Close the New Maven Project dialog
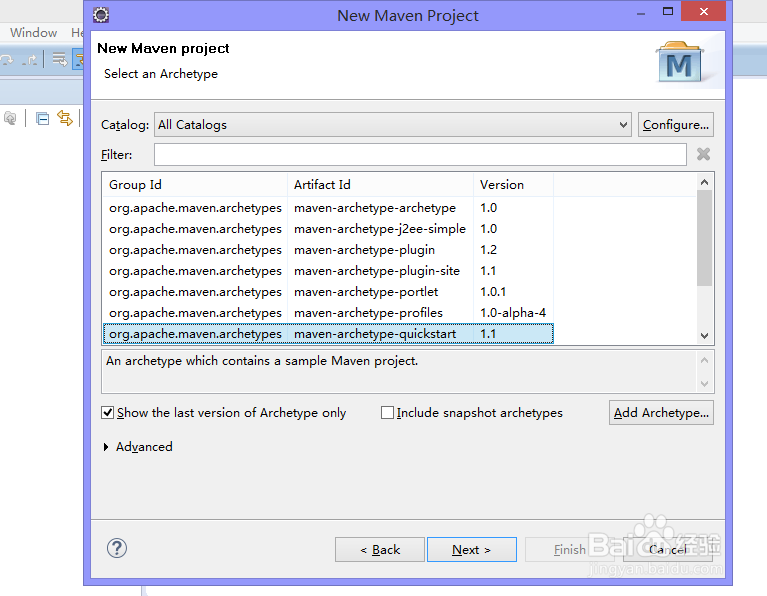767x596 pixels. point(703,11)
